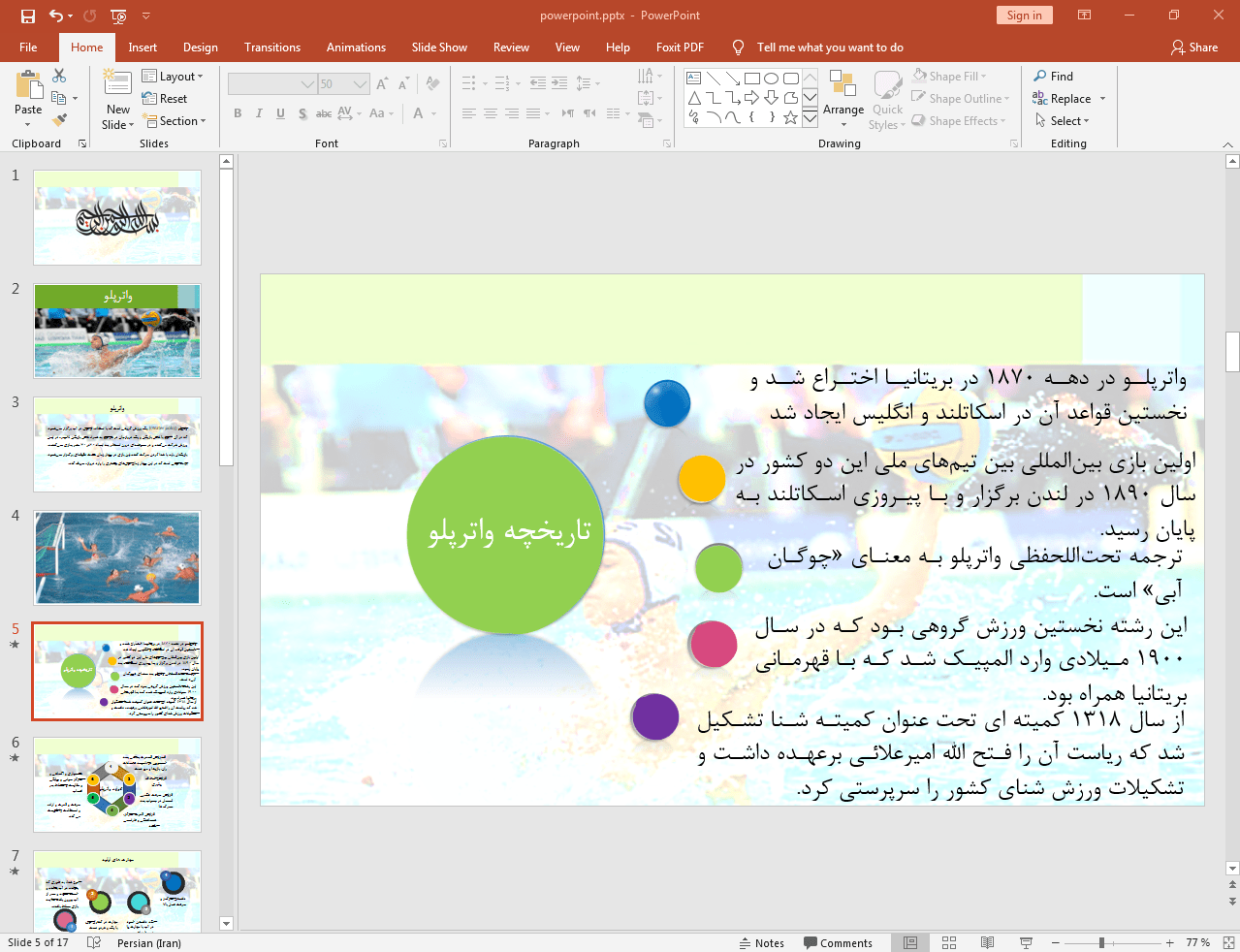Check spelling icon in status bar

click(x=94, y=942)
